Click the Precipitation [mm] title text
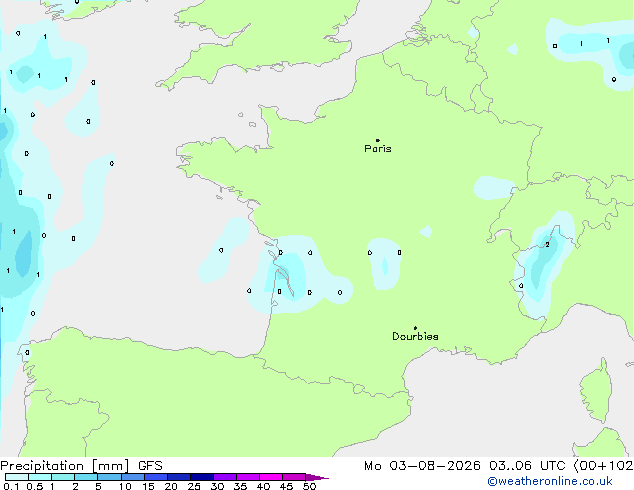Screen dimensions: 634x490 coord(65,466)
